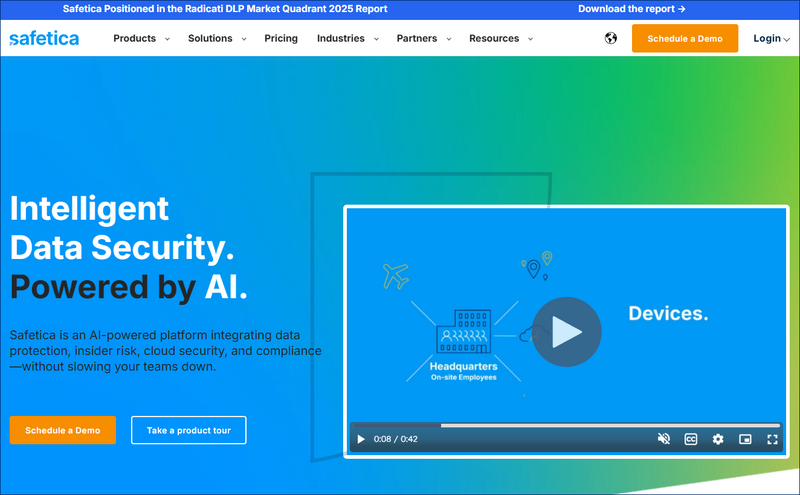Click the 0:08 / 0:42 video time display
The image size is (800, 495).
pyautogui.click(x=395, y=439)
